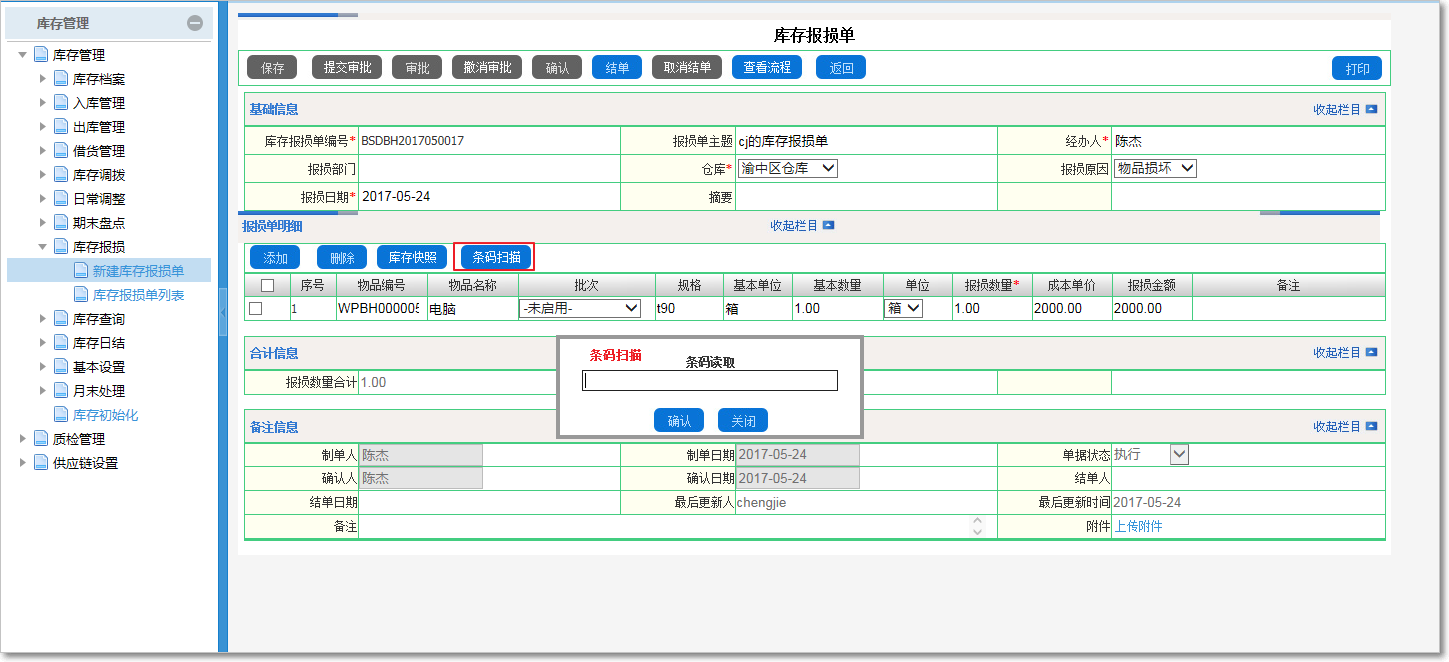The image size is (1449, 662).
Task: Expand the 入库管理 tree node
Action: [42, 103]
